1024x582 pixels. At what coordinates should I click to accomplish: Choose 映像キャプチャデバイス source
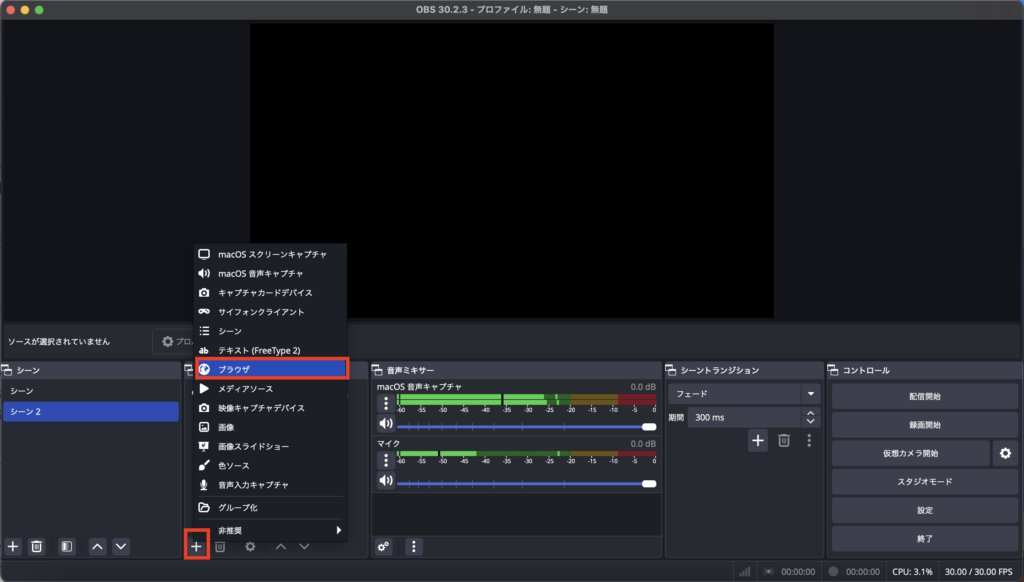(x=270, y=408)
